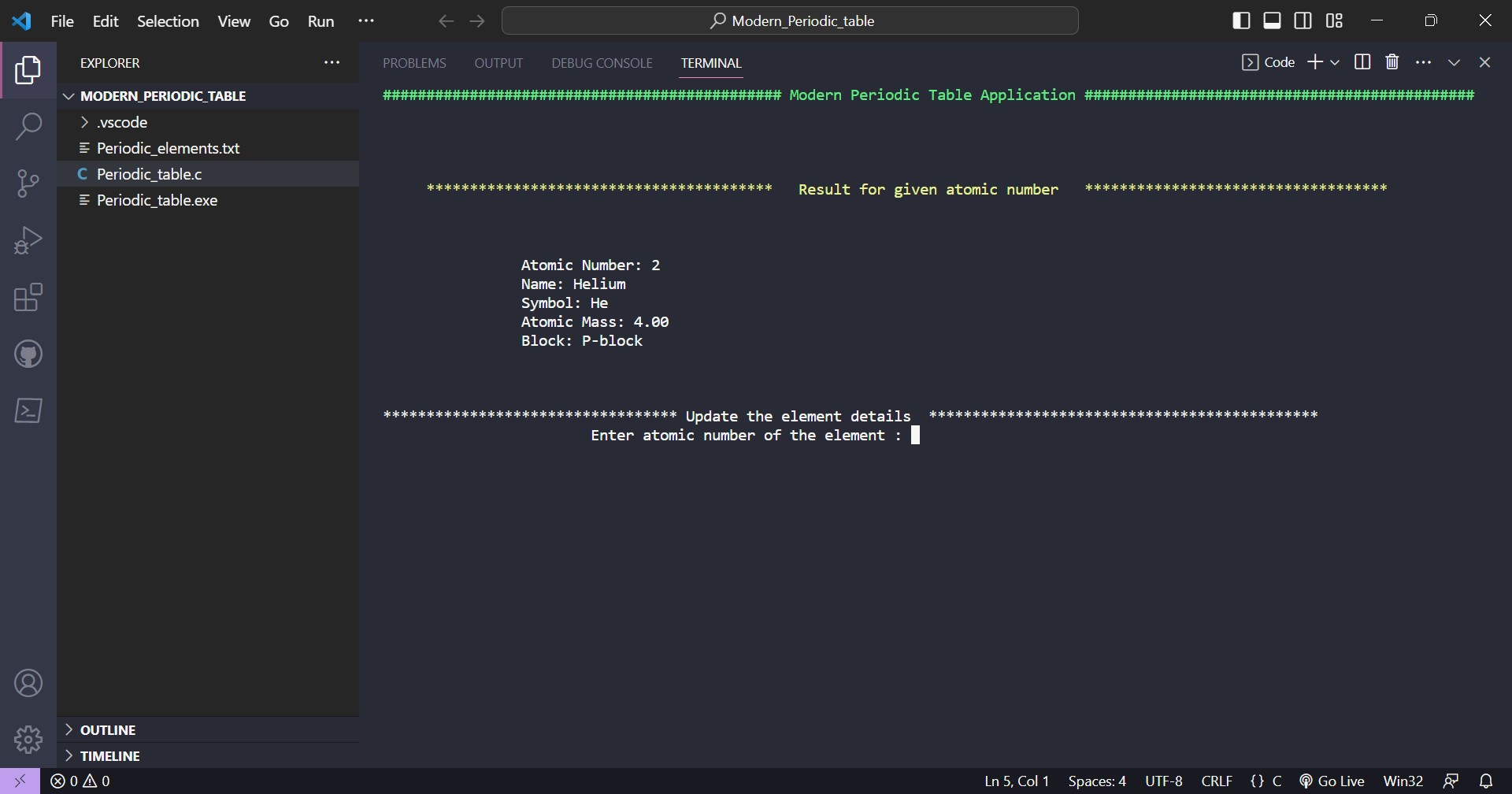Collapse the MODERN PERIODIC TABLE folder

(69, 95)
